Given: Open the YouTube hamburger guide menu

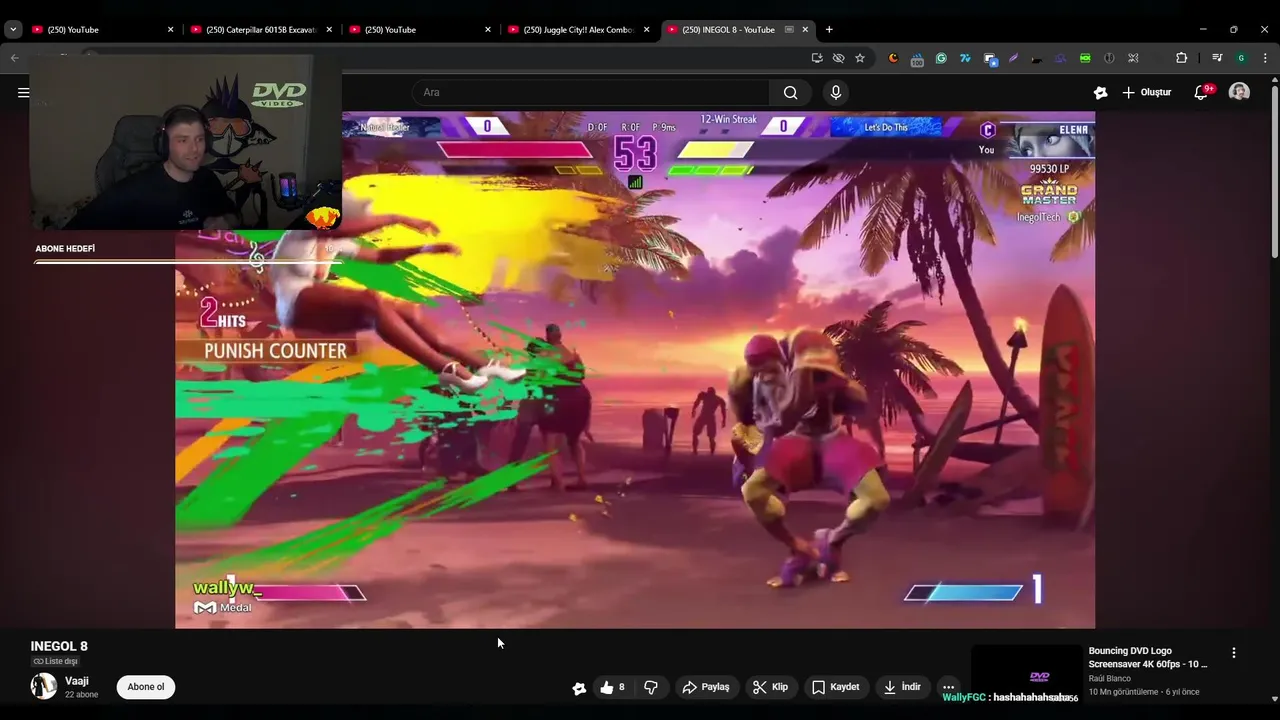Looking at the screenshot, I should [x=23, y=92].
